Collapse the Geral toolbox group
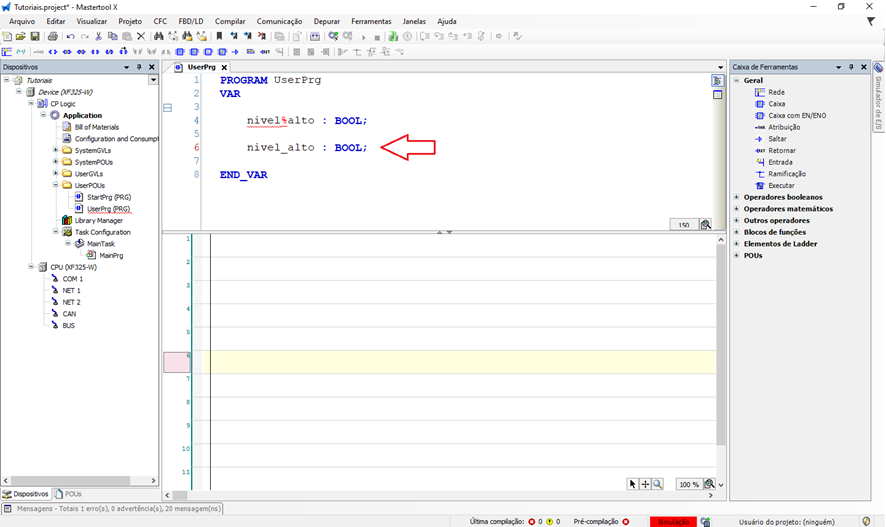This screenshot has height=527, width=886. pos(736,80)
